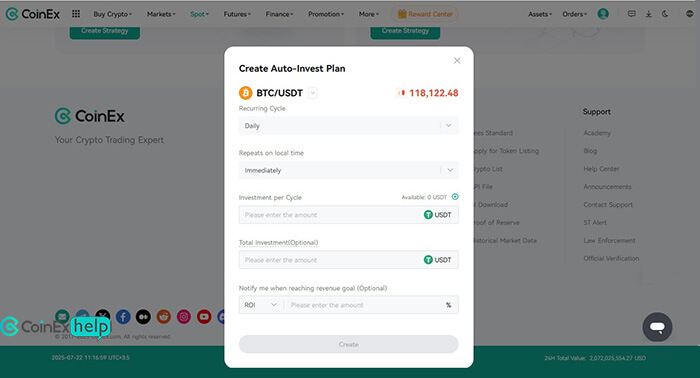The height and width of the screenshot is (378, 700).
Task: Click the Reward Center button
Action: coord(425,14)
